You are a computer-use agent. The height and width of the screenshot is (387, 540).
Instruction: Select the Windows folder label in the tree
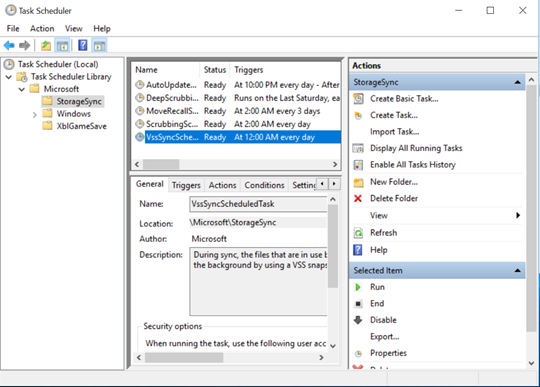(x=74, y=114)
